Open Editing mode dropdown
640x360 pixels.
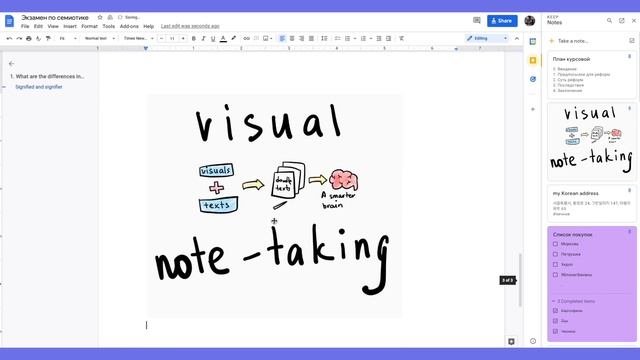tap(487, 38)
